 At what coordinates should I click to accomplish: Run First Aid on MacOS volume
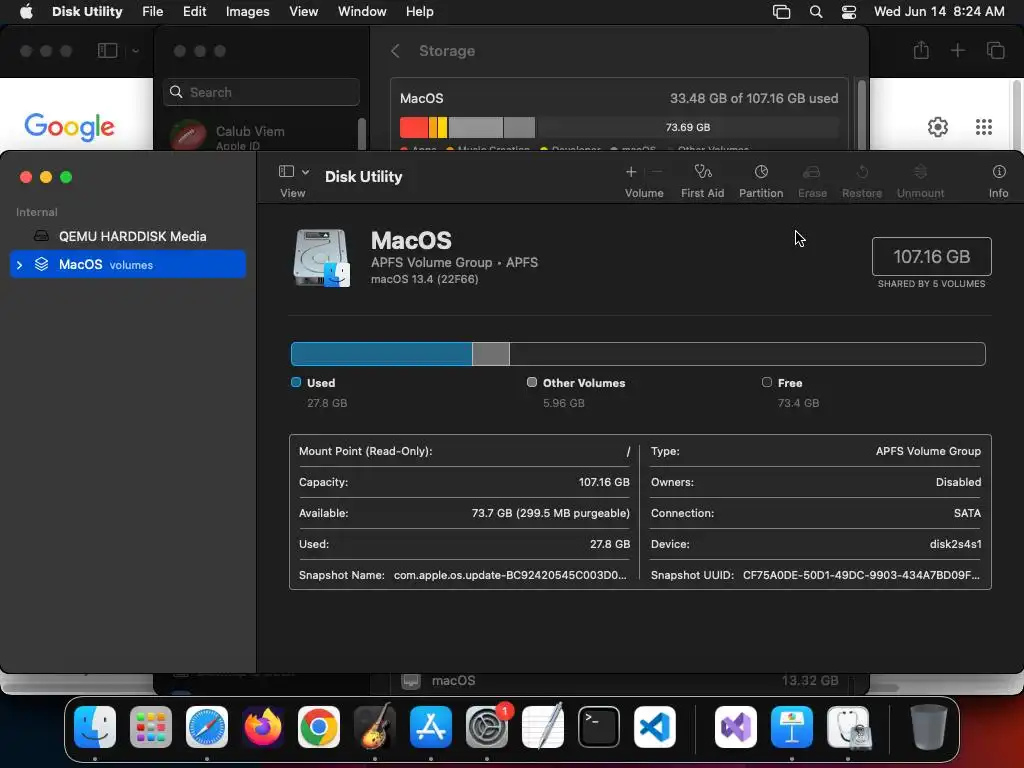tap(702, 180)
